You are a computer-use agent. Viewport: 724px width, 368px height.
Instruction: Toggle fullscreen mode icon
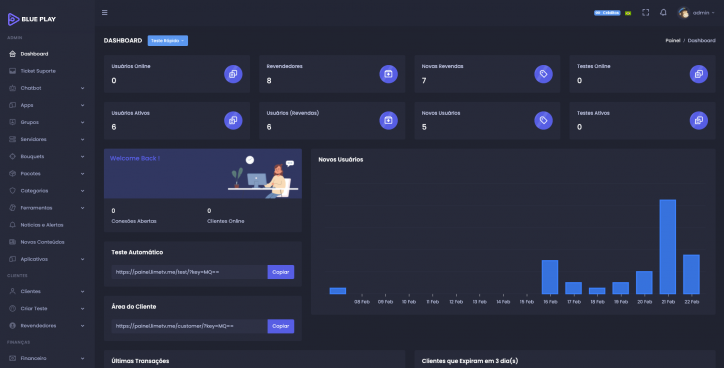pyautogui.click(x=646, y=12)
